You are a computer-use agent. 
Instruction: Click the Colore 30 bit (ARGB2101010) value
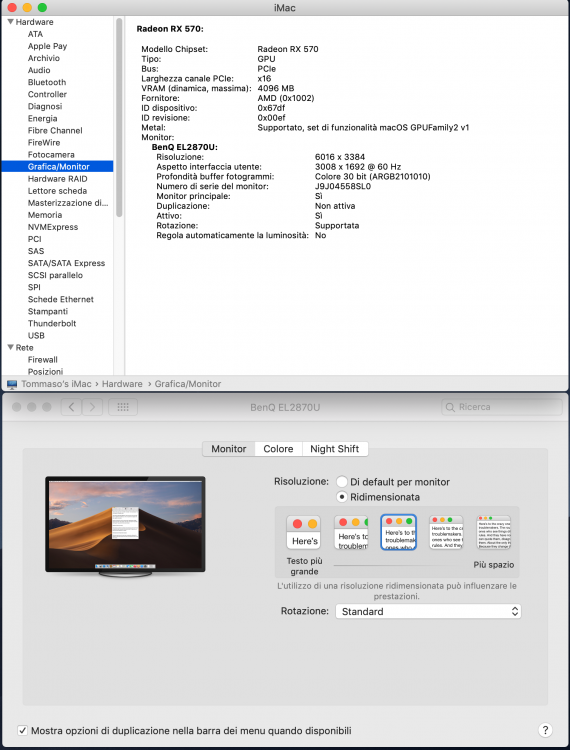(x=373, y=176)
